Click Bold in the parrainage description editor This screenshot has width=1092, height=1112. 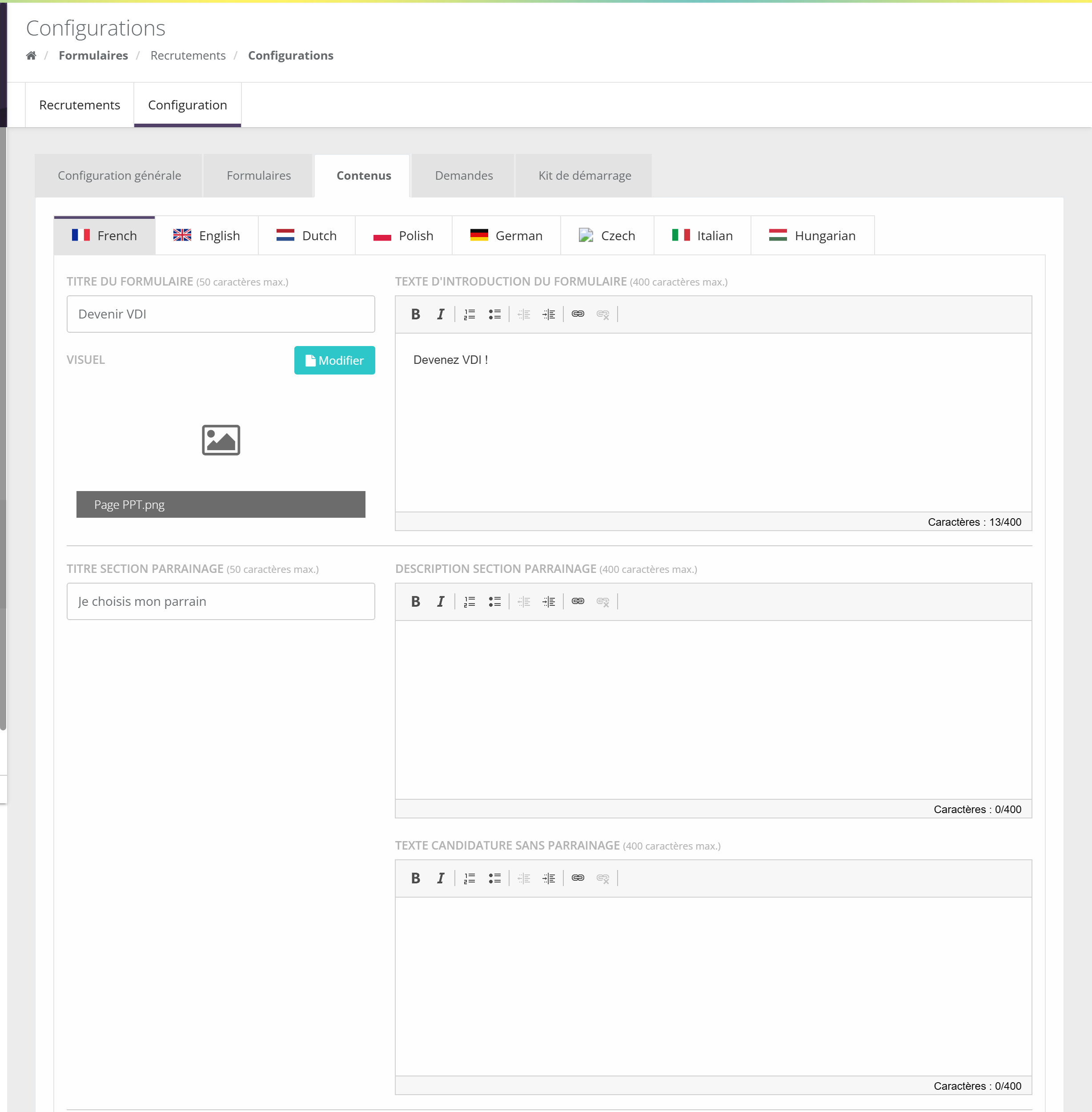coord(416,601)
